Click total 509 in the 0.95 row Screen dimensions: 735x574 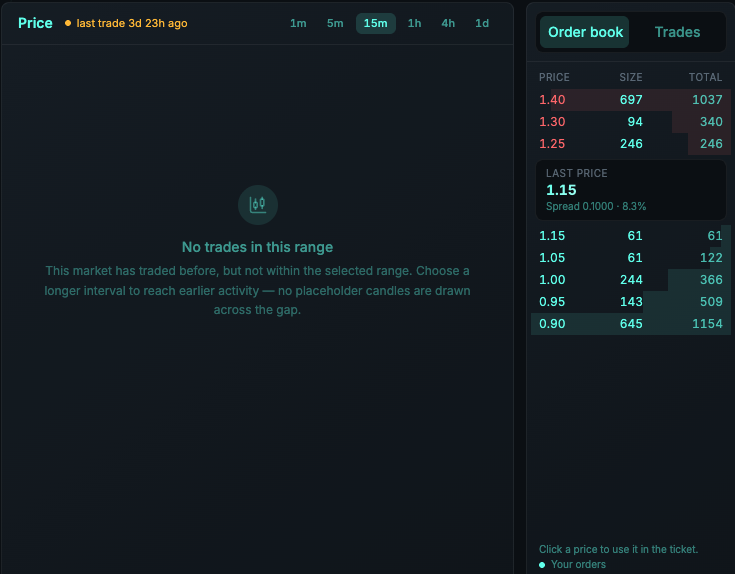pos(711,302)
